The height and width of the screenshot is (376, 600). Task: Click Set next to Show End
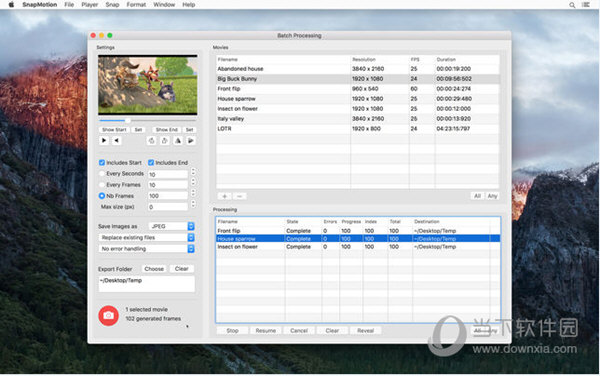click(189, 130)
